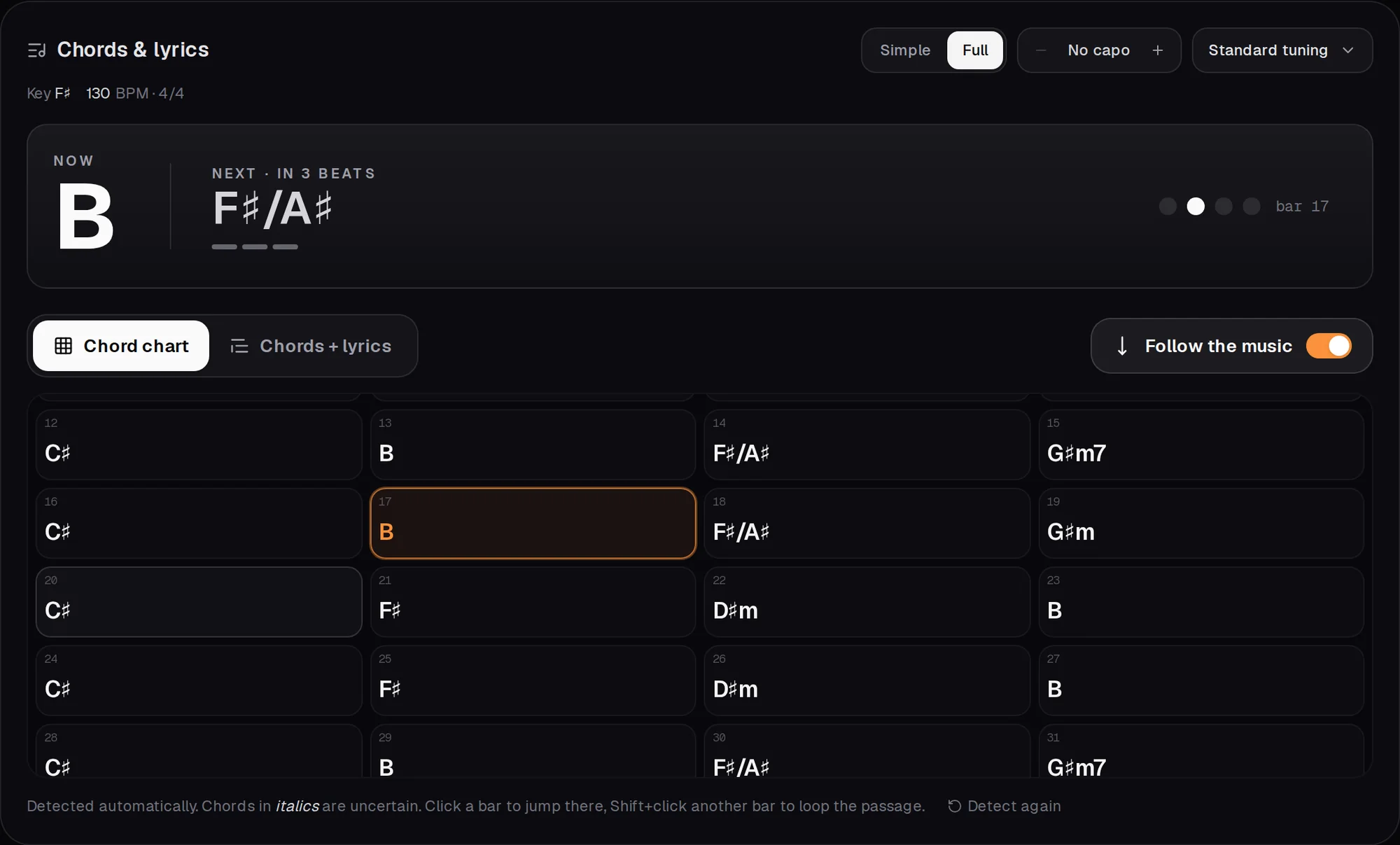Select bar 14 F♯/A♯
Viewport: 1400px width, 845px height.
tap(867, 445)
